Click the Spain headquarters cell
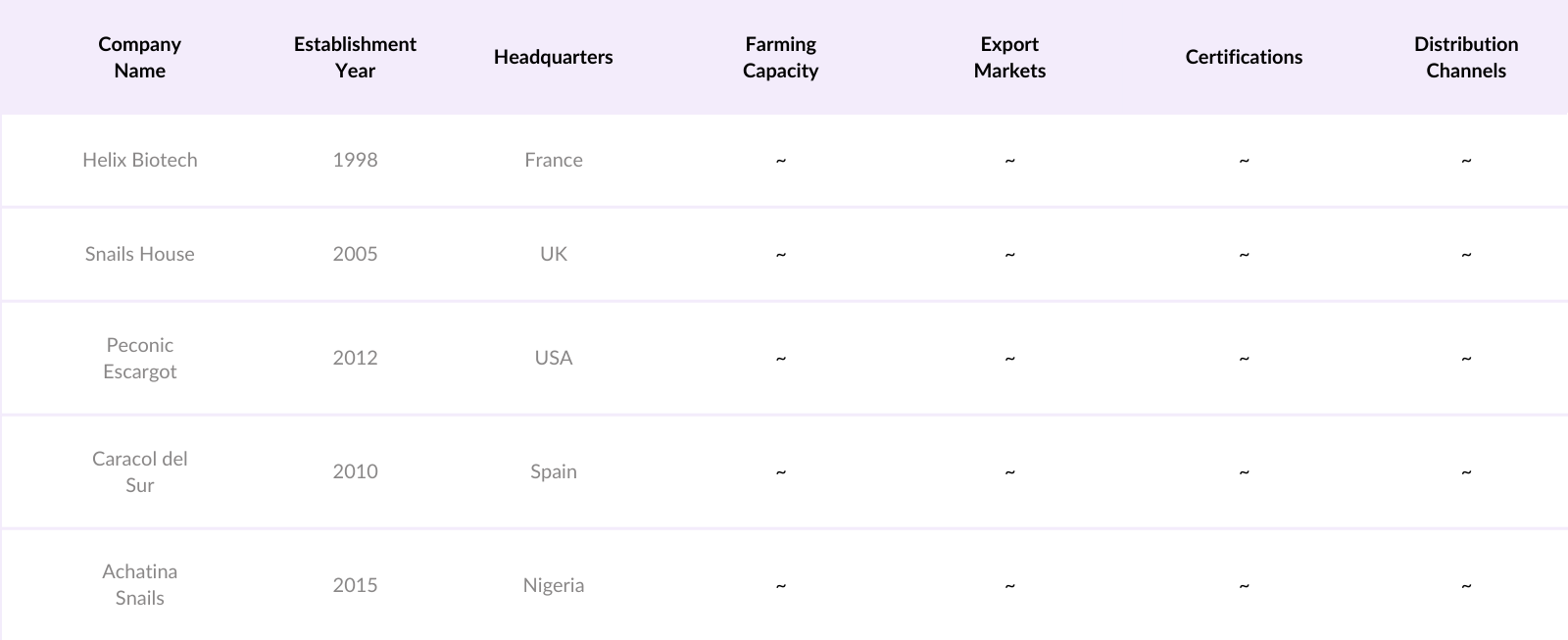This screenshot has height=640, width=1568. click(x=553, y=471)
